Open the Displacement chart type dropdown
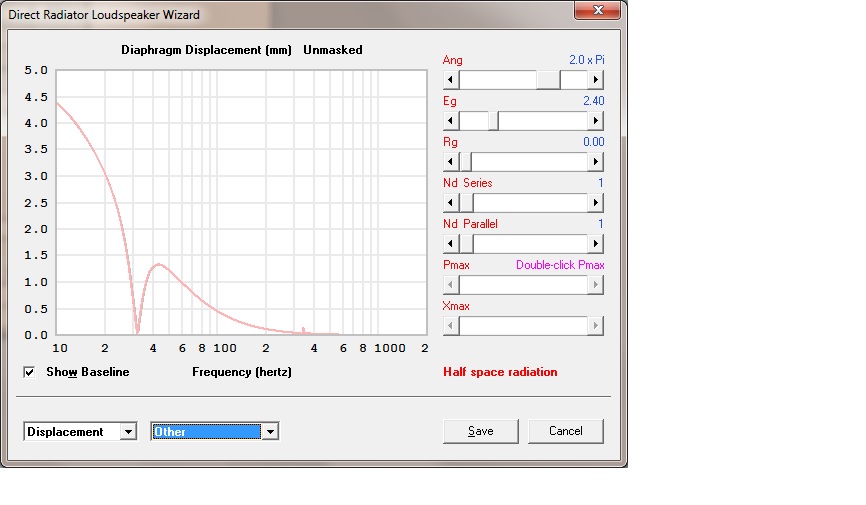The width and height of the screenshot is (866, 505). tap(128, 432)
